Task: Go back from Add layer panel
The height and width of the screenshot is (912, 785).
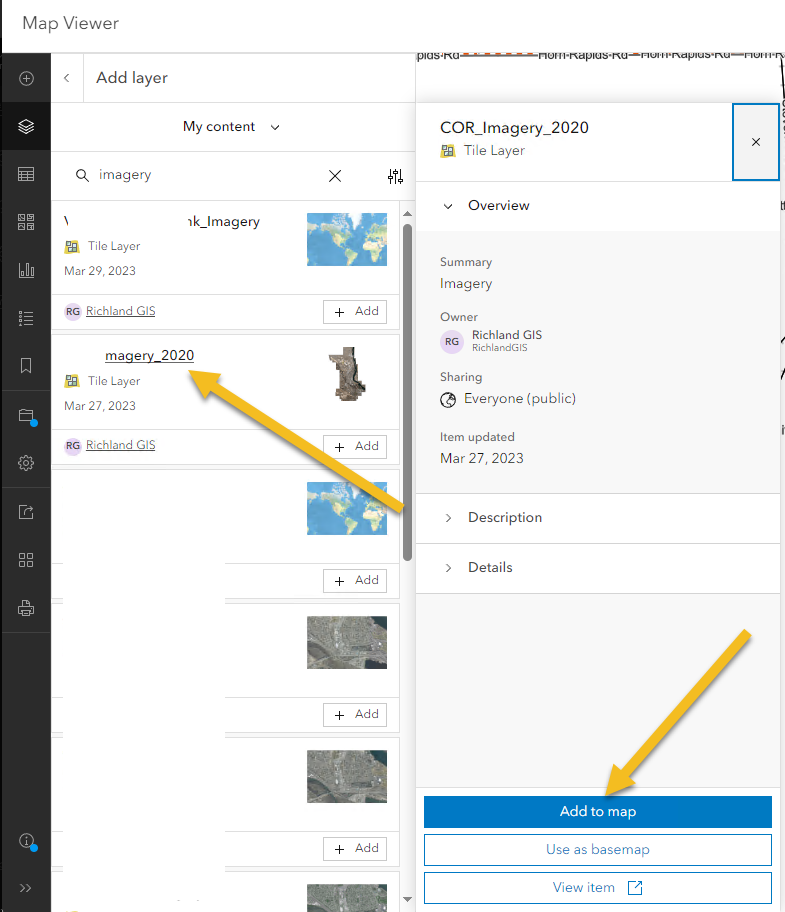Action: click(67, 78)
